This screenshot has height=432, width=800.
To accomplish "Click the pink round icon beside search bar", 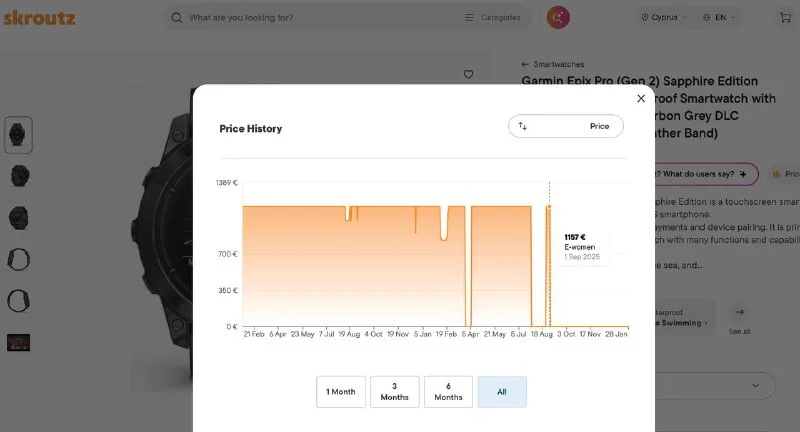I will [x=559, y=17].
